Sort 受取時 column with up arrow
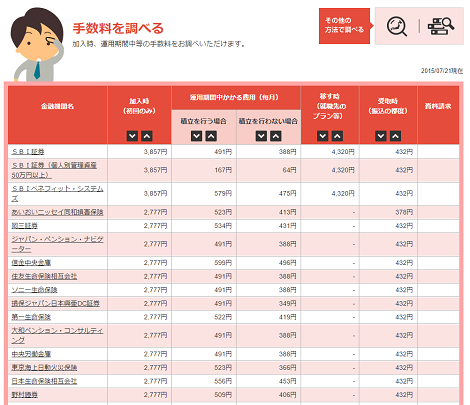The image size is (470, 405). (395, 136)
